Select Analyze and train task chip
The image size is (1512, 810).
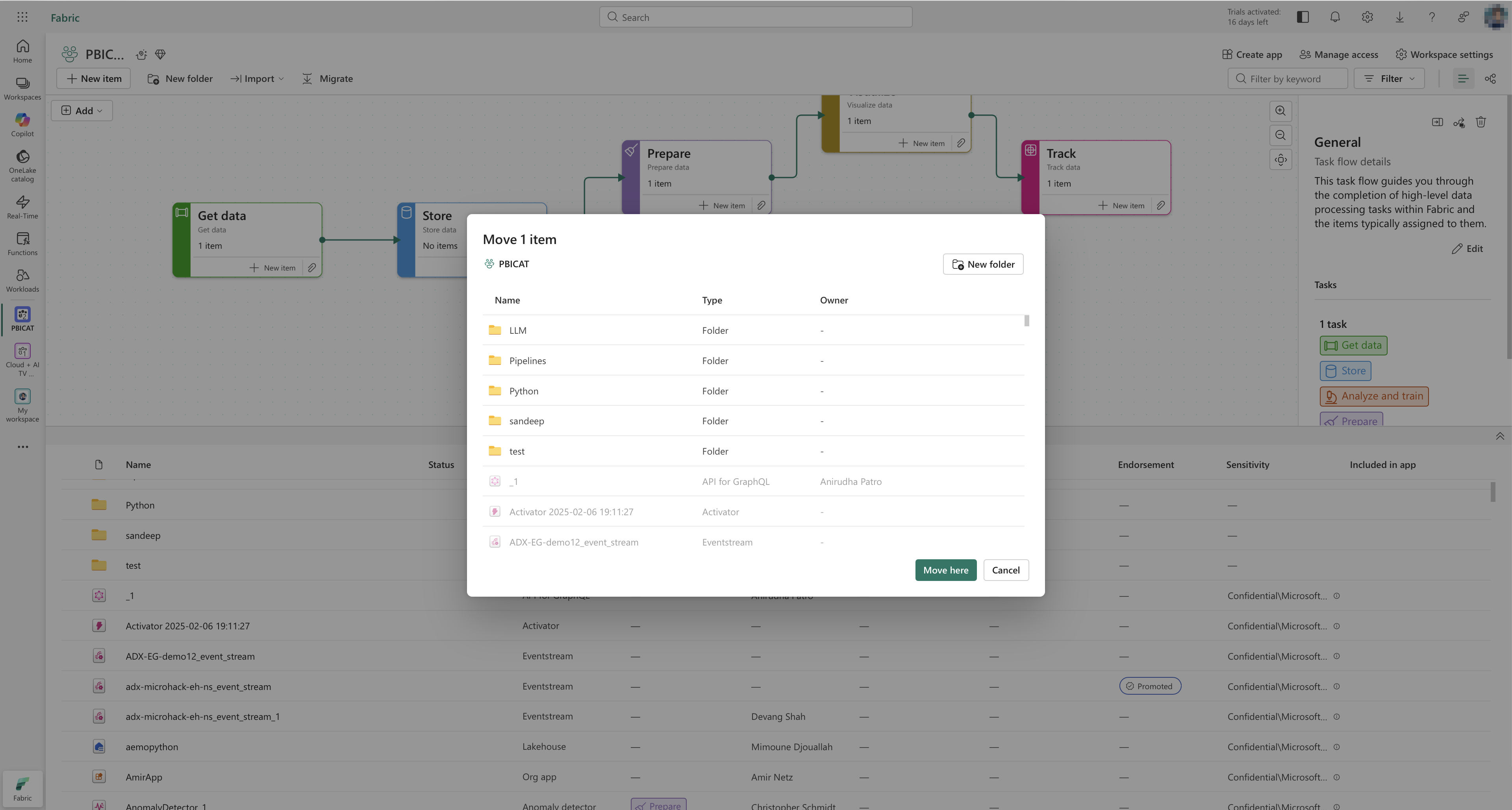click(1374, 396)
